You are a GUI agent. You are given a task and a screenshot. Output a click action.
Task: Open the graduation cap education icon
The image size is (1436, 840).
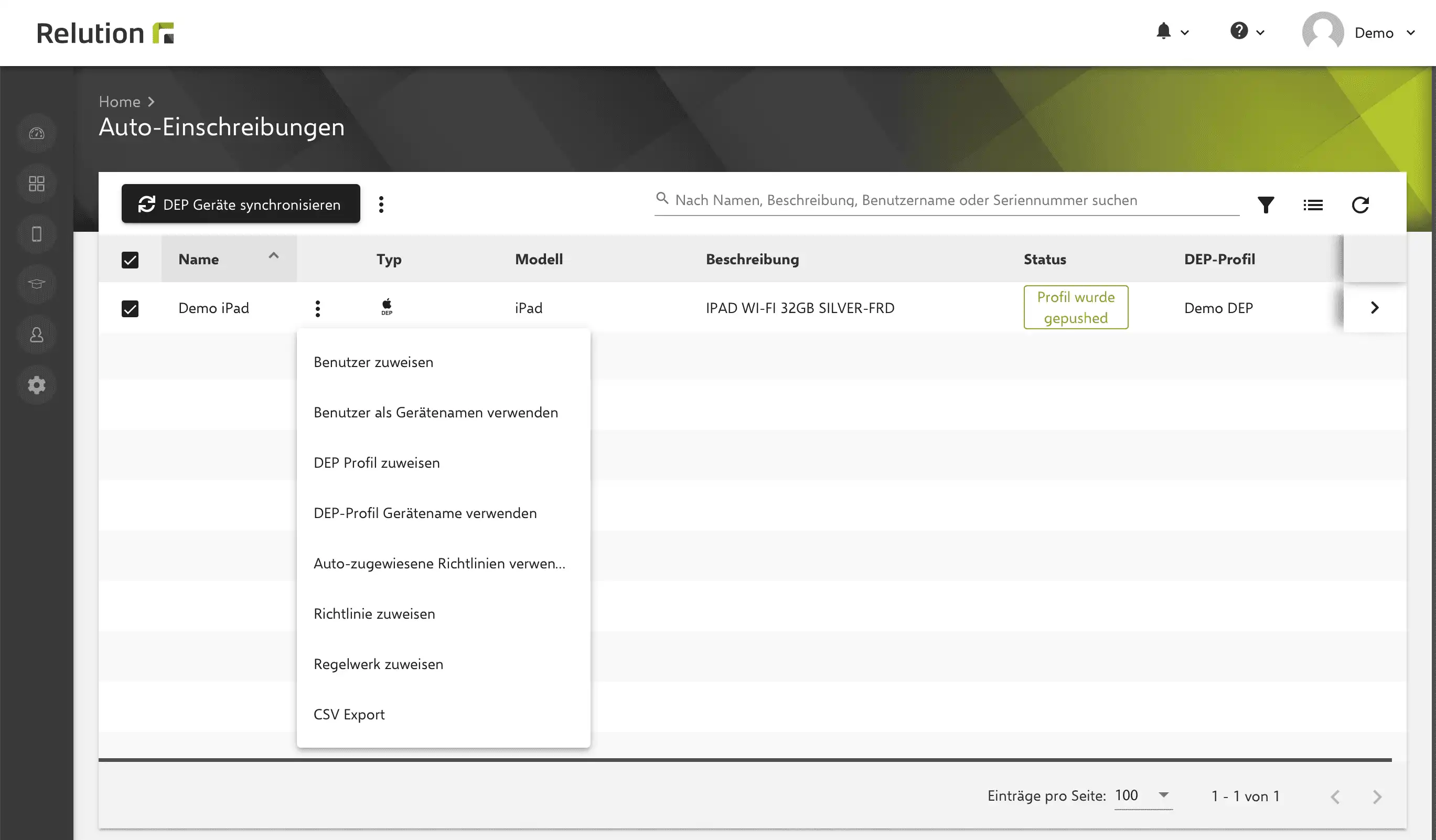coord(37,284)
